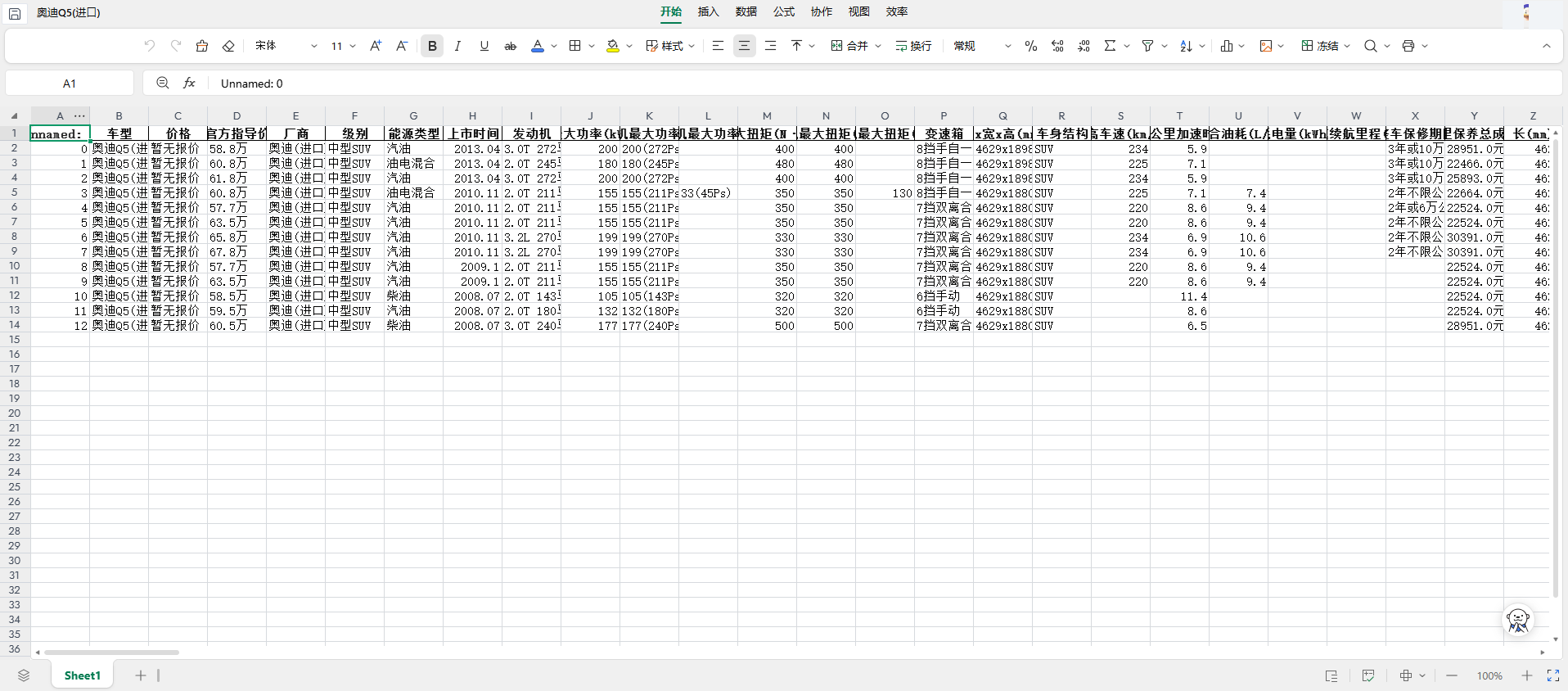The height and width of the screenshot is (691, 1568).
Task: Toggle center horizontal alignment
Action: [x=744, y=46]
